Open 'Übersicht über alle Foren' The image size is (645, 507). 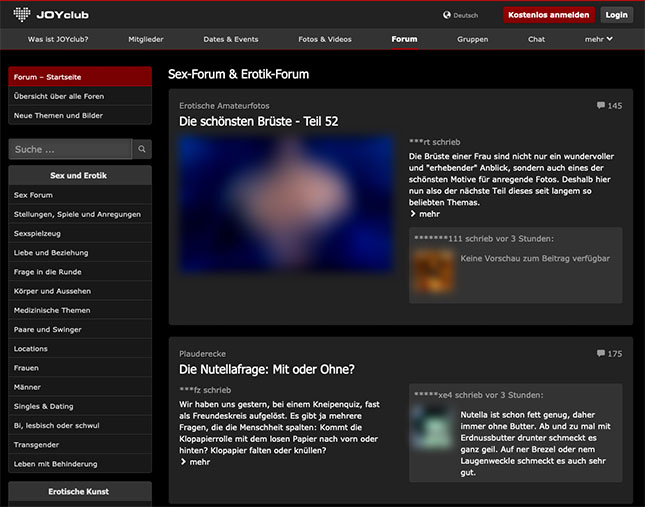pyautogui.click(x=80, y=96)
